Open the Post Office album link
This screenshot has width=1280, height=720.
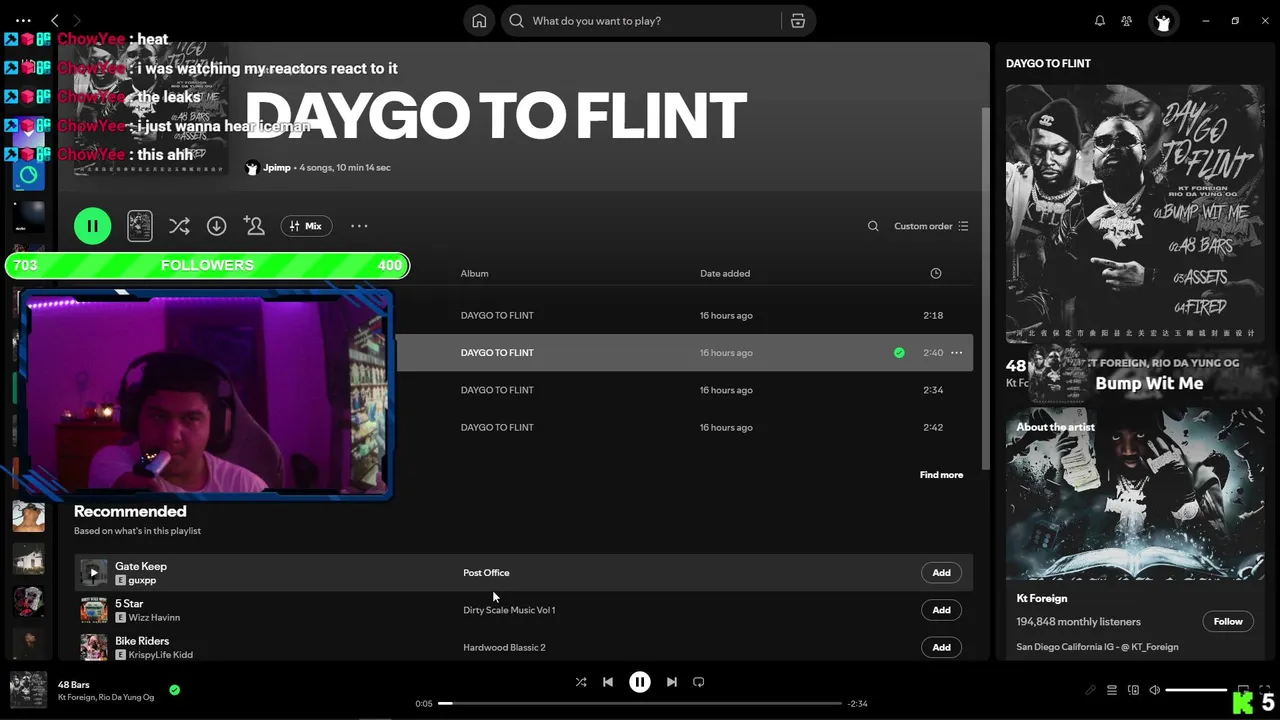coord(486,573)
